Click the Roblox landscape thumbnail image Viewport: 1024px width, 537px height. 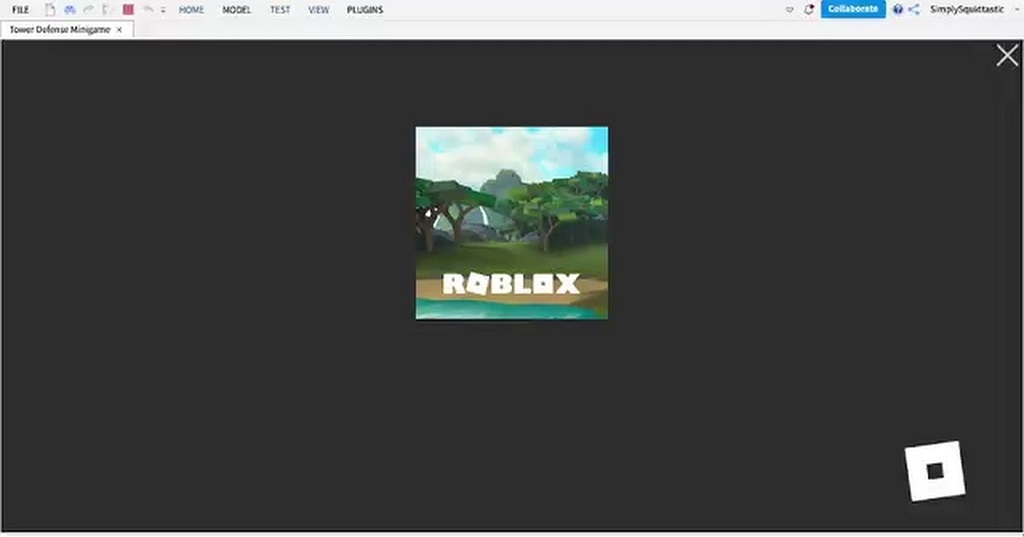pyautogui.click(x=512, y=223)
